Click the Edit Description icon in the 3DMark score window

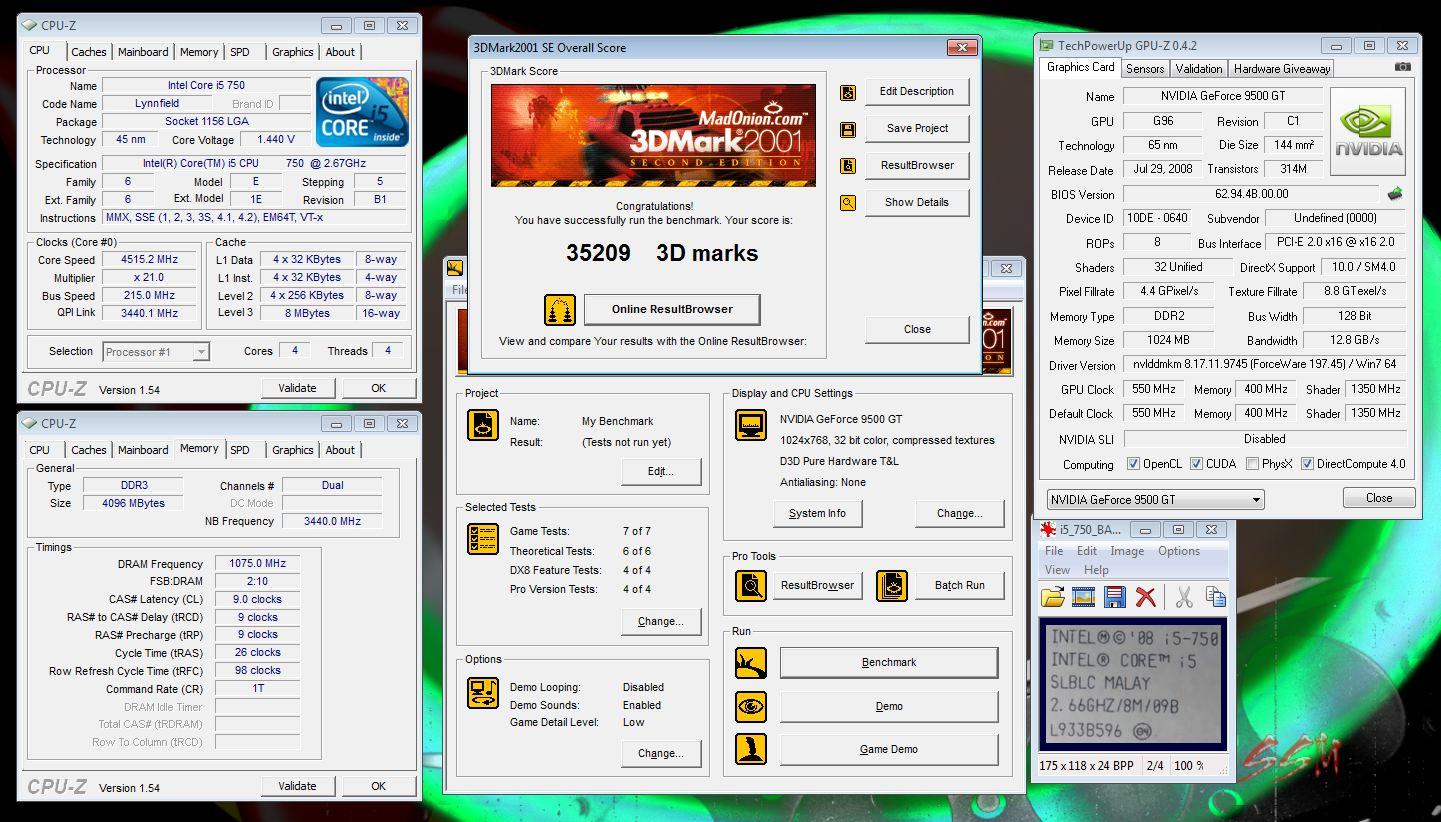[848, 92]
